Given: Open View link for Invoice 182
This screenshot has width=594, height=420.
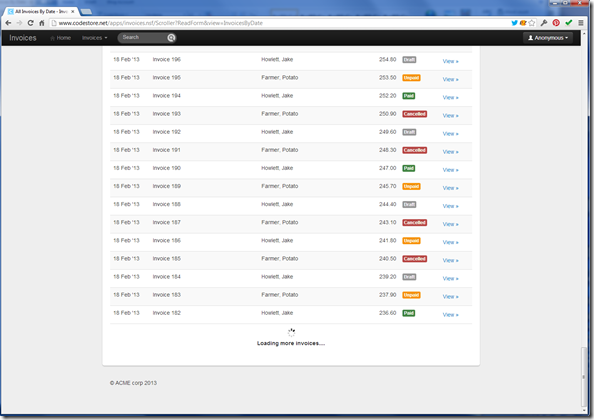Looking at the screenshot, I should point(450,315).
